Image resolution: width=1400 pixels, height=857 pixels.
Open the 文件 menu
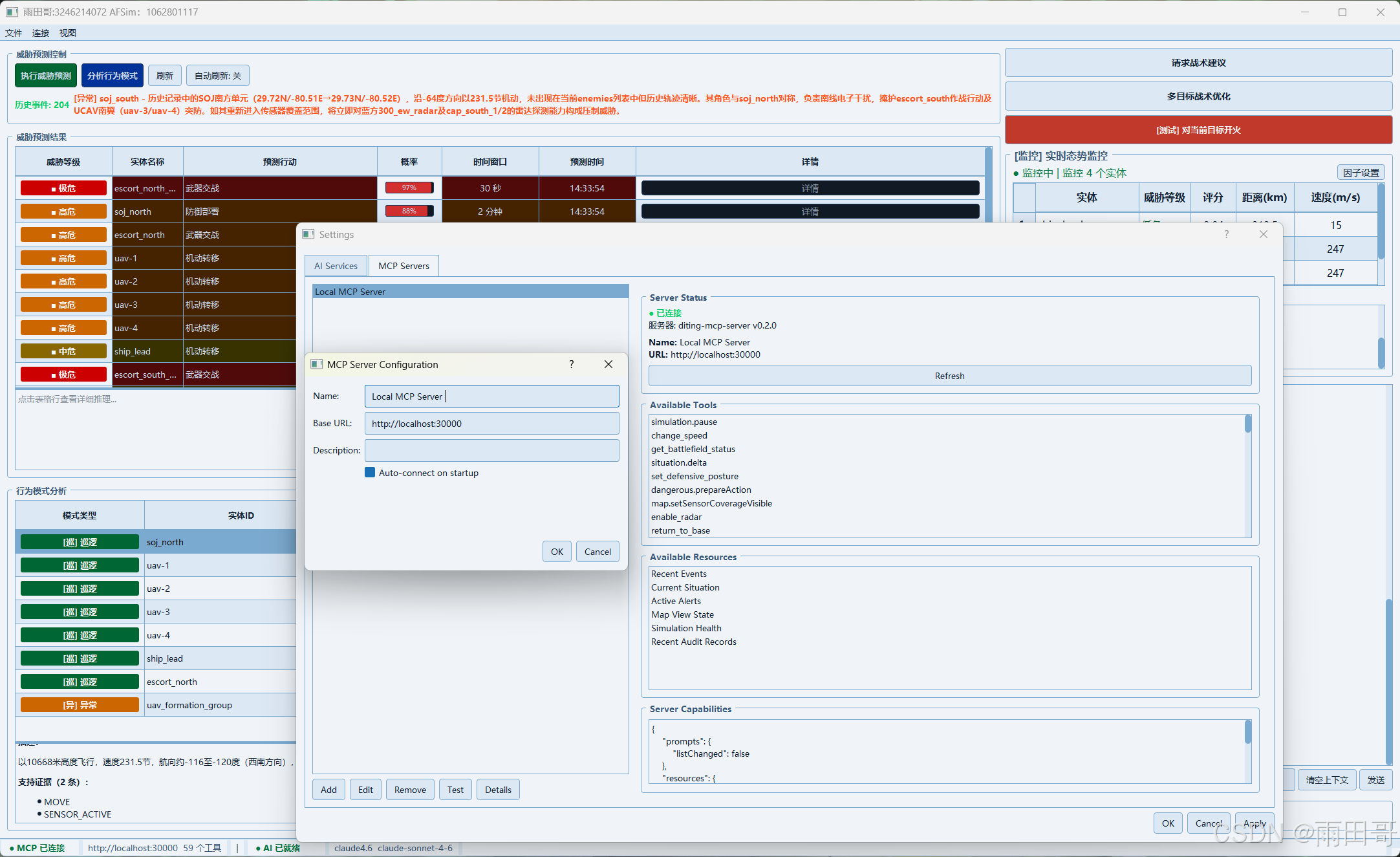coord(14,33)
